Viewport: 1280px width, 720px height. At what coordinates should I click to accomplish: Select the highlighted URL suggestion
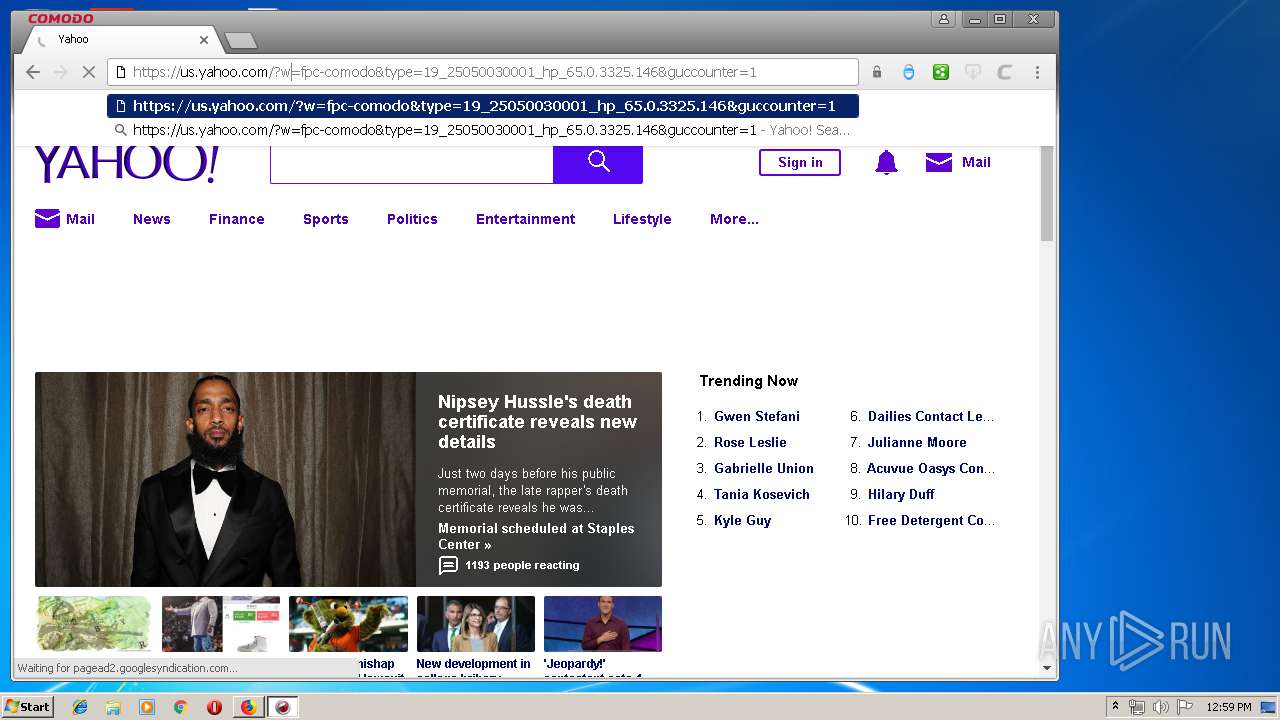tap(483, 106)
